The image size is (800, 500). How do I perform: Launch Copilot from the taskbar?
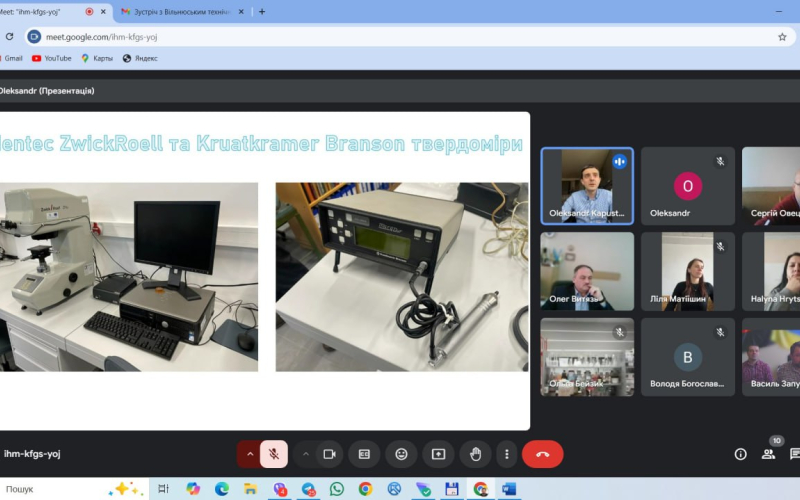(193, 489)
